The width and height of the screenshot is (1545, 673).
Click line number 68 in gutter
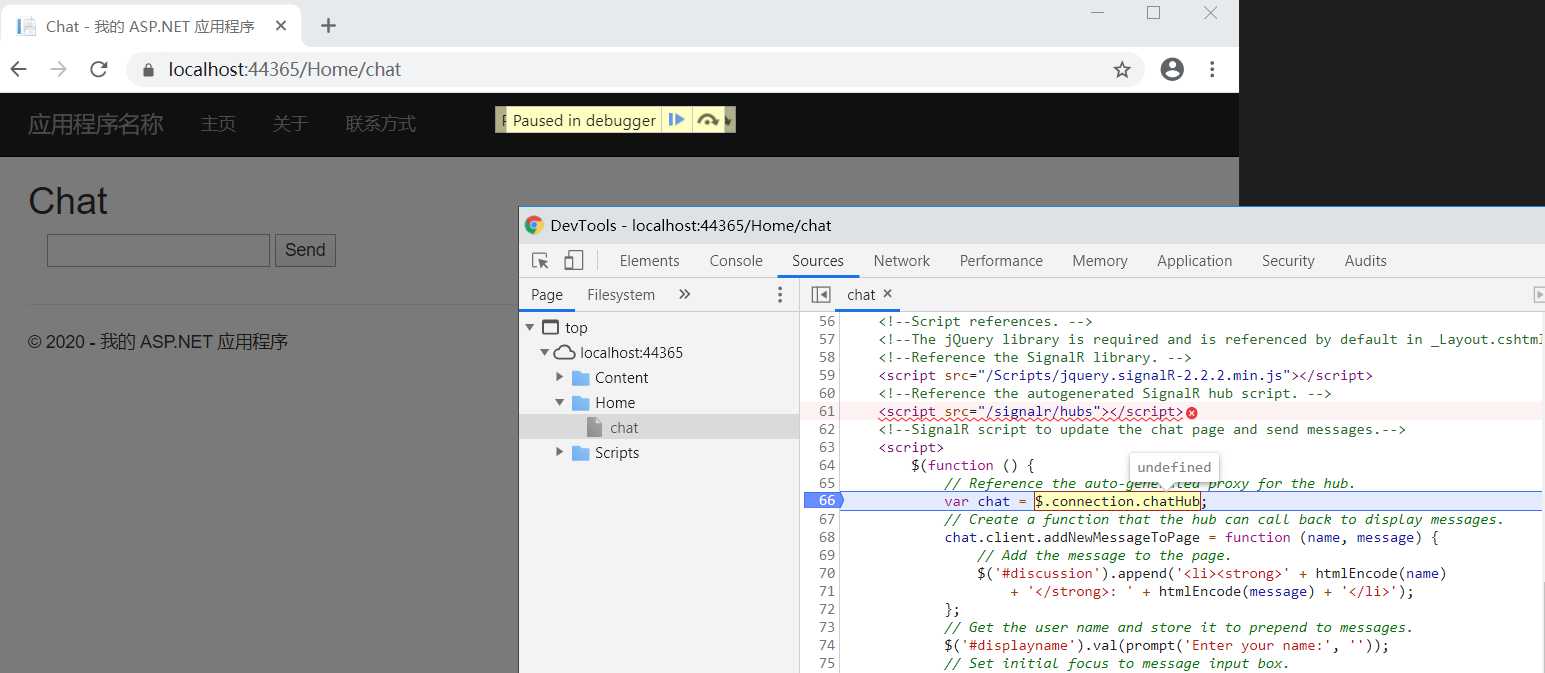click(826, 537)
